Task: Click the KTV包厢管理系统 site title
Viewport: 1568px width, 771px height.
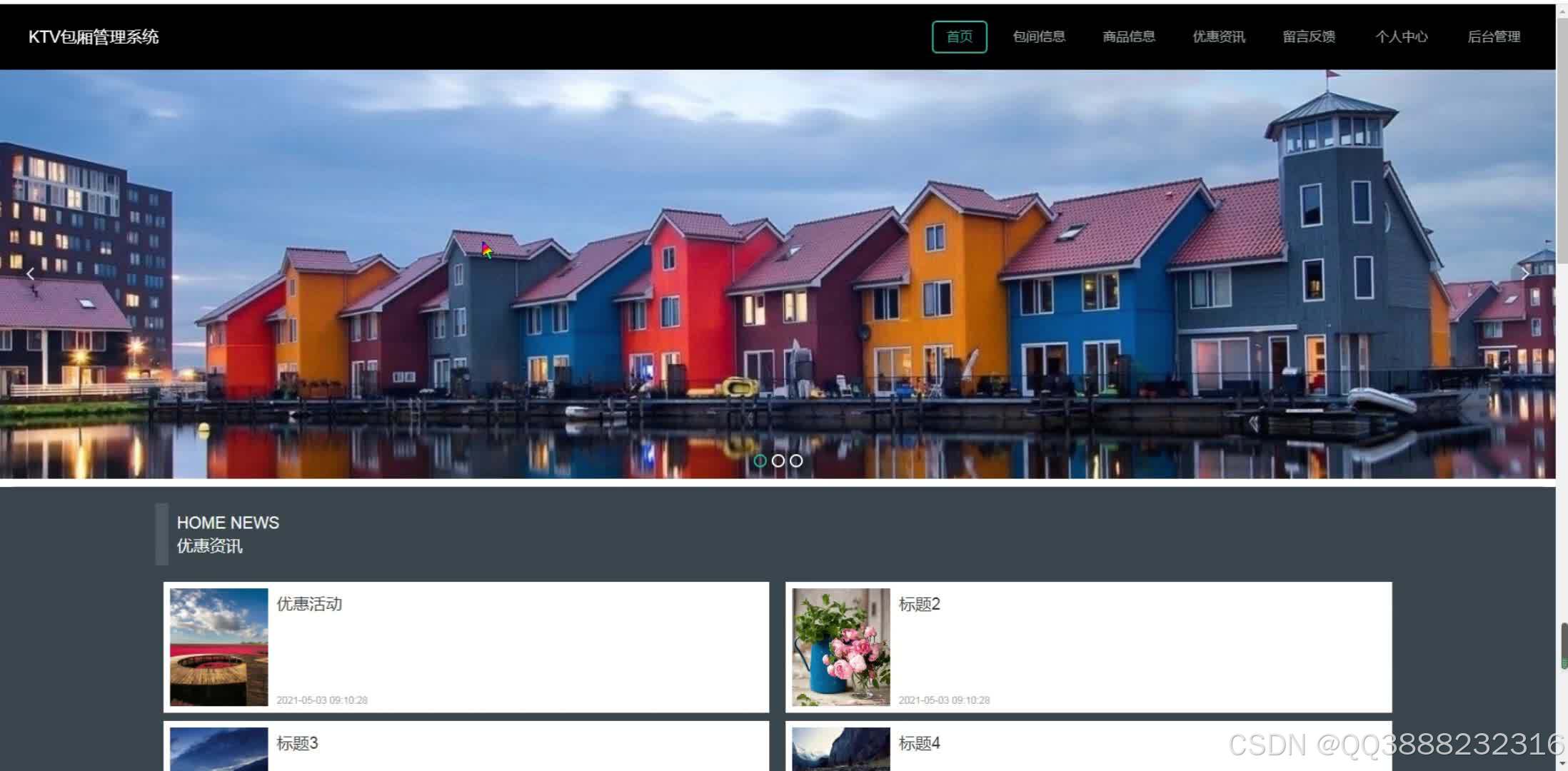Action: pos(94,37)
